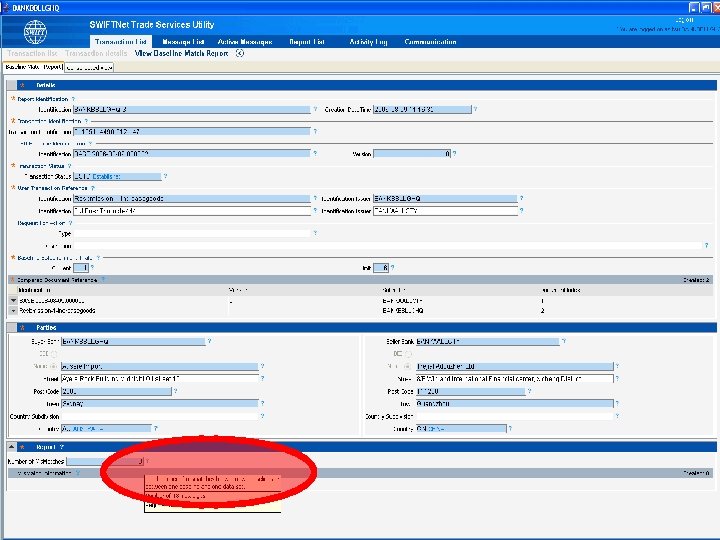The width and height of the screenshot is (720, 540).
Task: Open help for Report section heading
Action: [x=62, y=447]
